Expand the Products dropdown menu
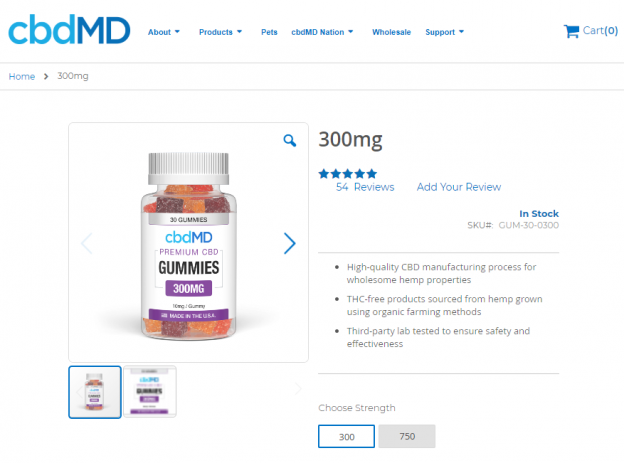The height and width of the screenshot is (463, 624). click(x=220, y=32)
